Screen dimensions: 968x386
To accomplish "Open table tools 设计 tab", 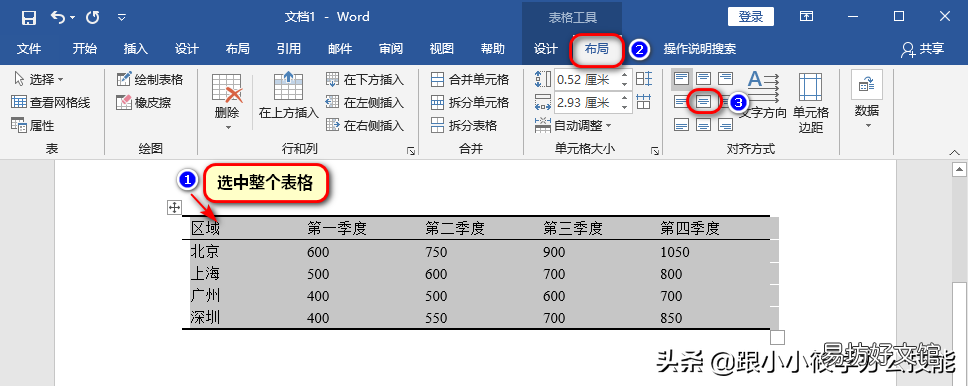I will pyautogui.click(x=546, y=49).
